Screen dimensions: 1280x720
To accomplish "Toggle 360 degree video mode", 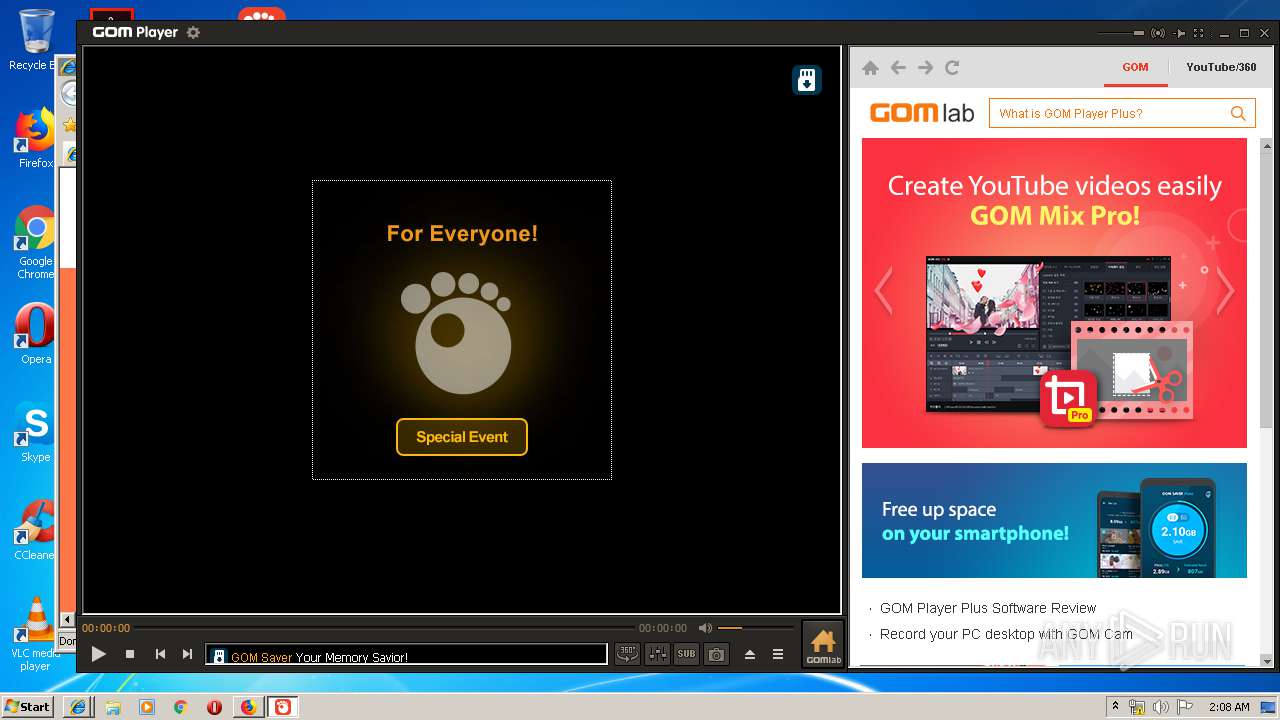I will click(627, 654).
